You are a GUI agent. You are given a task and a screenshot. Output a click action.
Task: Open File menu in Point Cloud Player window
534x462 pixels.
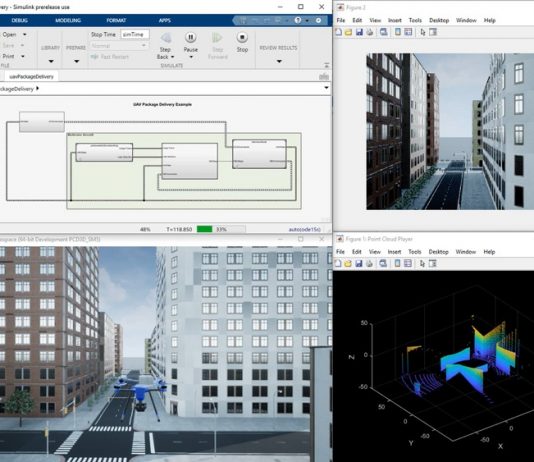tap(340, 252)
